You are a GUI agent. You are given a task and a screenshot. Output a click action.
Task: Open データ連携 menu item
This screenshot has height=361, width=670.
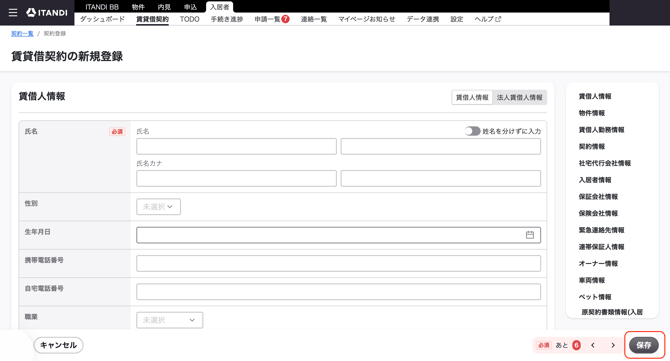[423, 19]
